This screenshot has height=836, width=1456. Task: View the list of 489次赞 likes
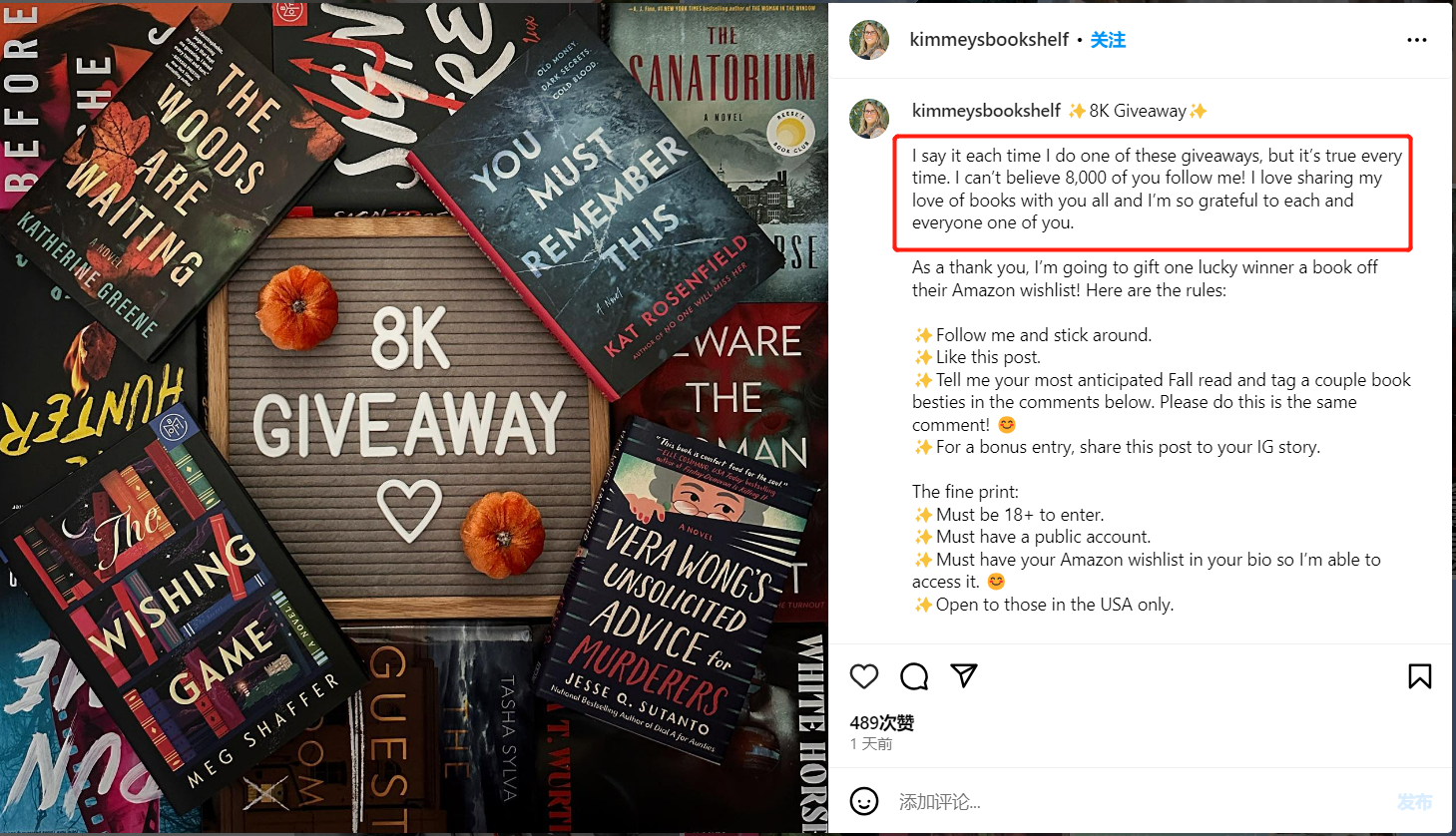(x=882, y=722)
